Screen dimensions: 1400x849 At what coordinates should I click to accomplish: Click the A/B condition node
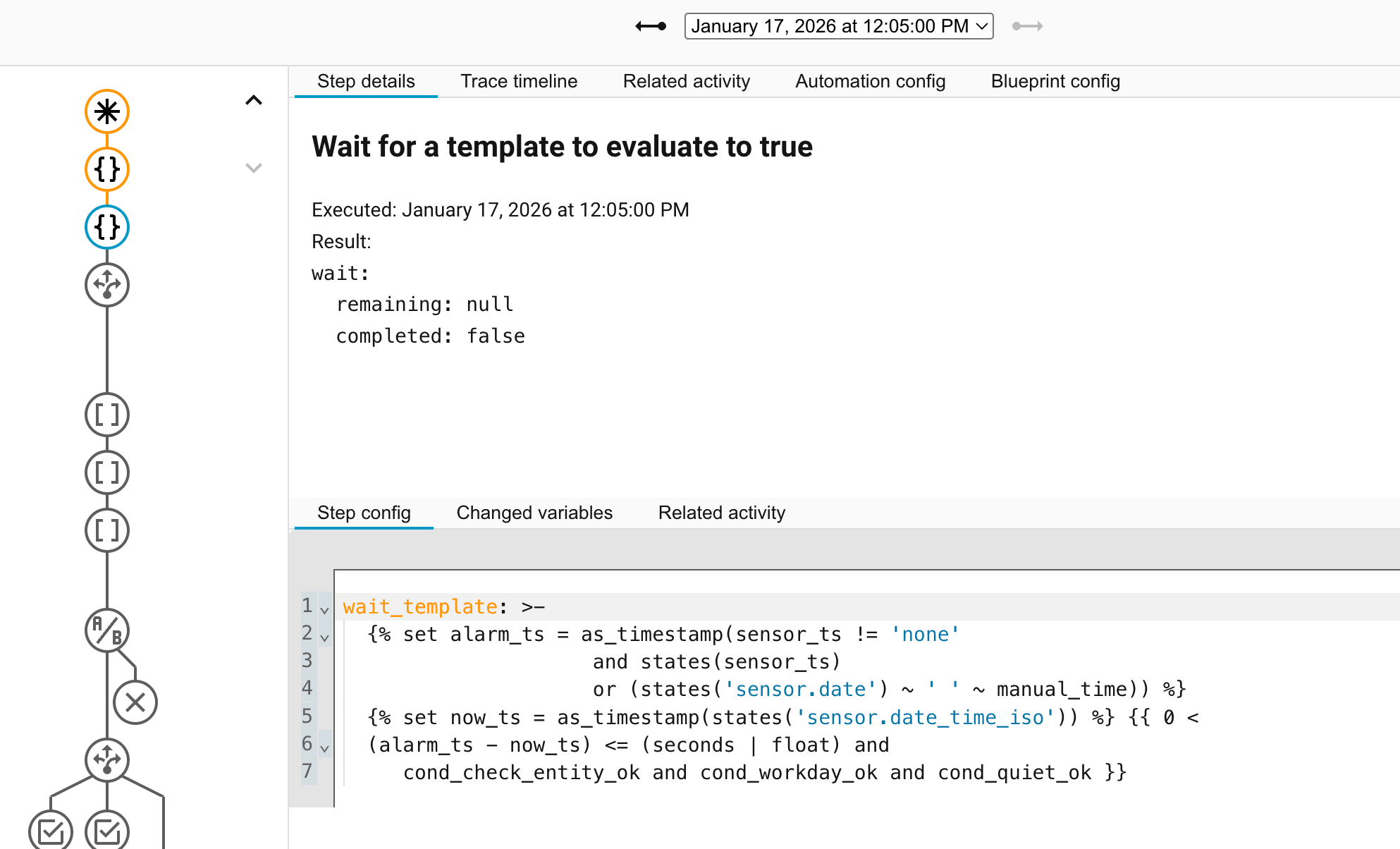tap(107, 630)
